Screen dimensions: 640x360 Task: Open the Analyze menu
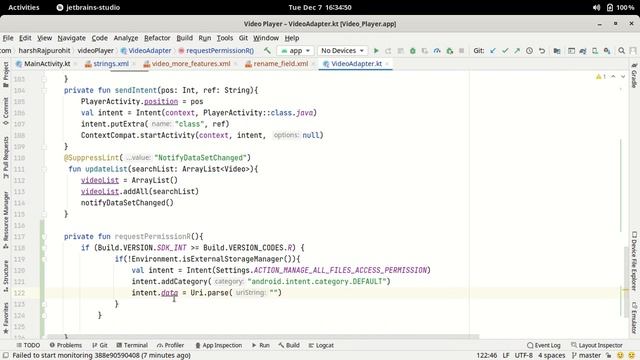click(x=126, y=38)
